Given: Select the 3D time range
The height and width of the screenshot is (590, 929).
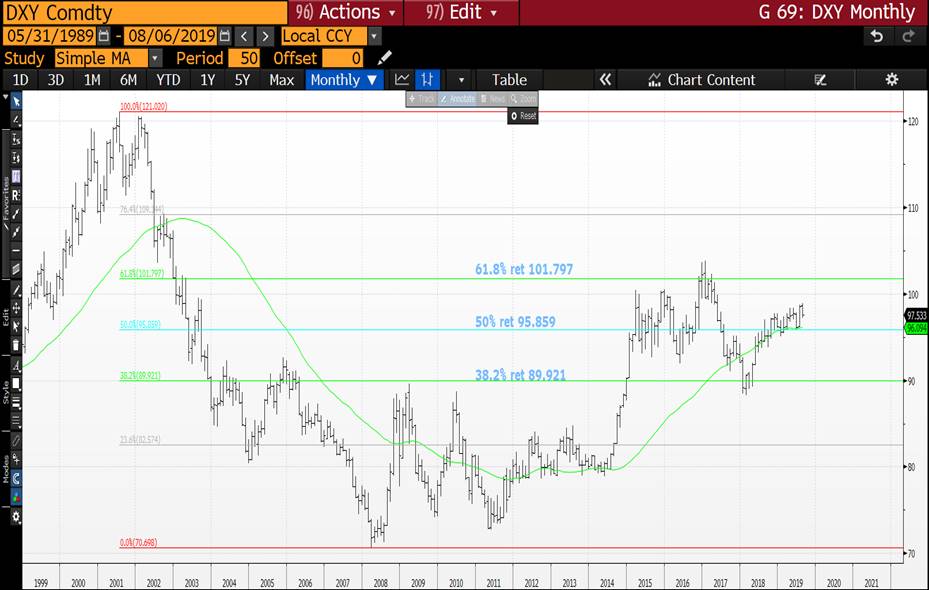Looking at the screenshot, I should point(56,79).
